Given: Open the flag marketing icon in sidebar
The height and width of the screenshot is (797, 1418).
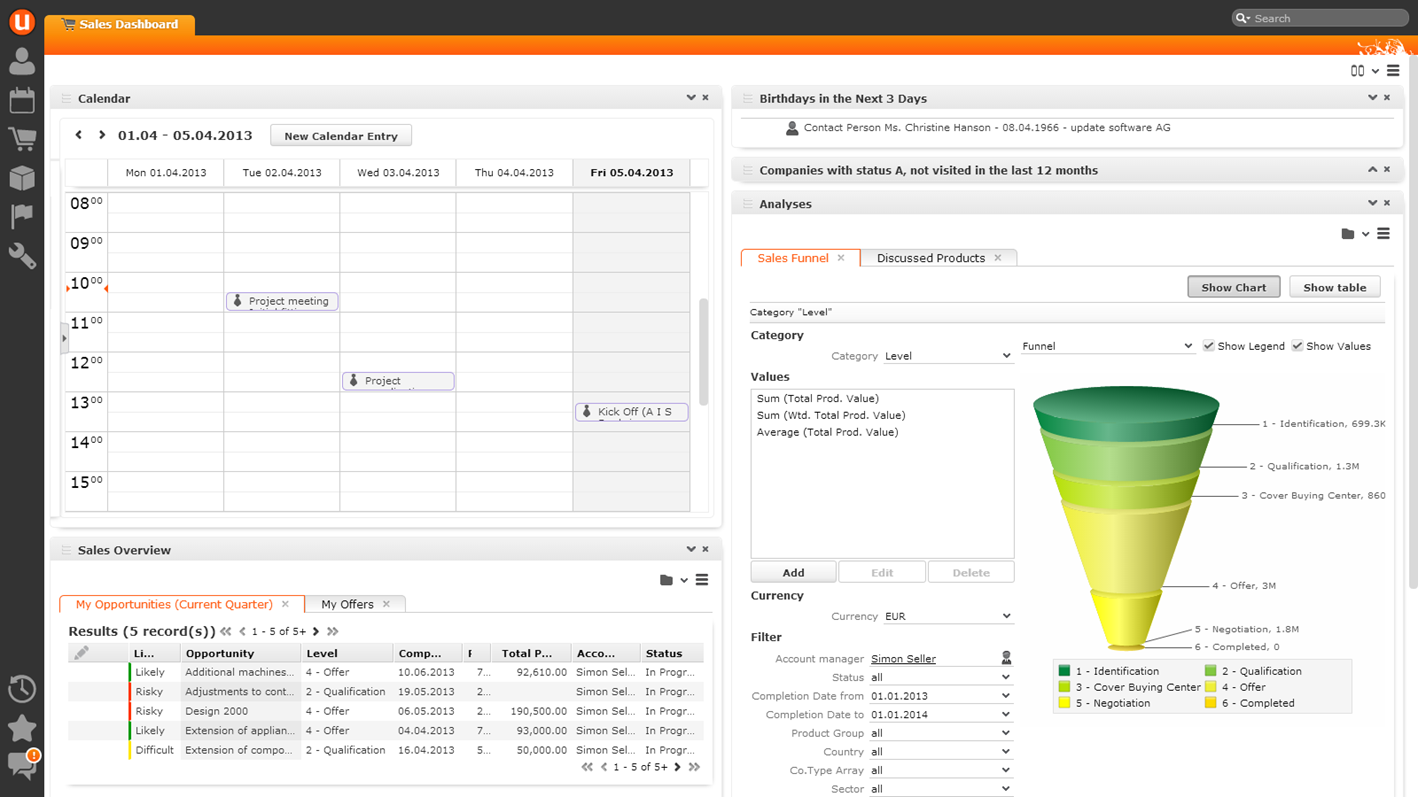Looking at the screenshot, I should 22,216.
